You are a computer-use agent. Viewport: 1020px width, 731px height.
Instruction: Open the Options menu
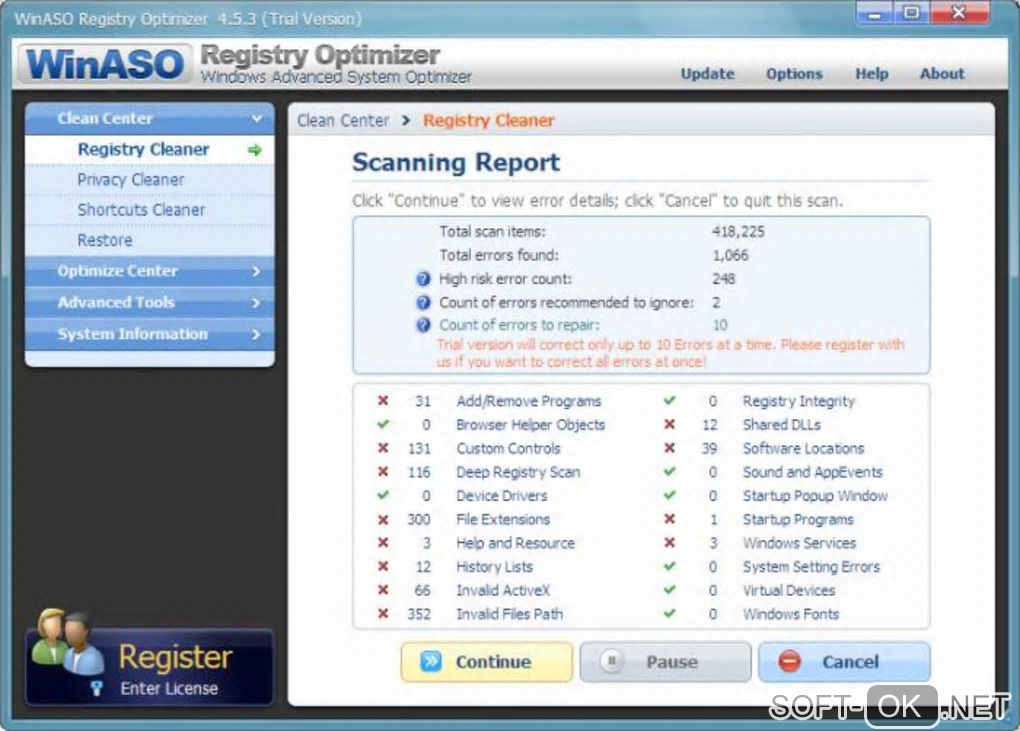[794, 73]
